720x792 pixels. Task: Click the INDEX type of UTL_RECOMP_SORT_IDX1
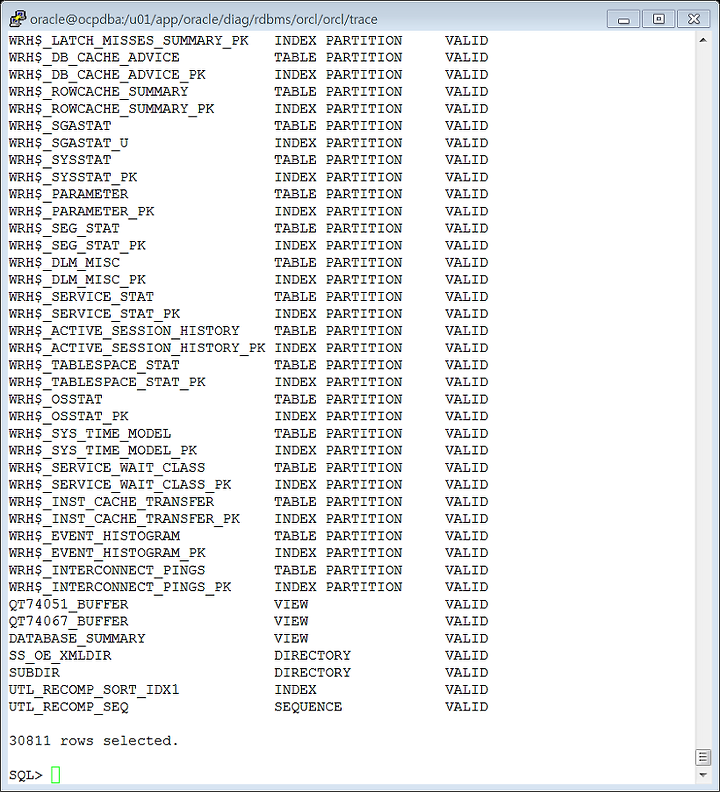[296, 690]
